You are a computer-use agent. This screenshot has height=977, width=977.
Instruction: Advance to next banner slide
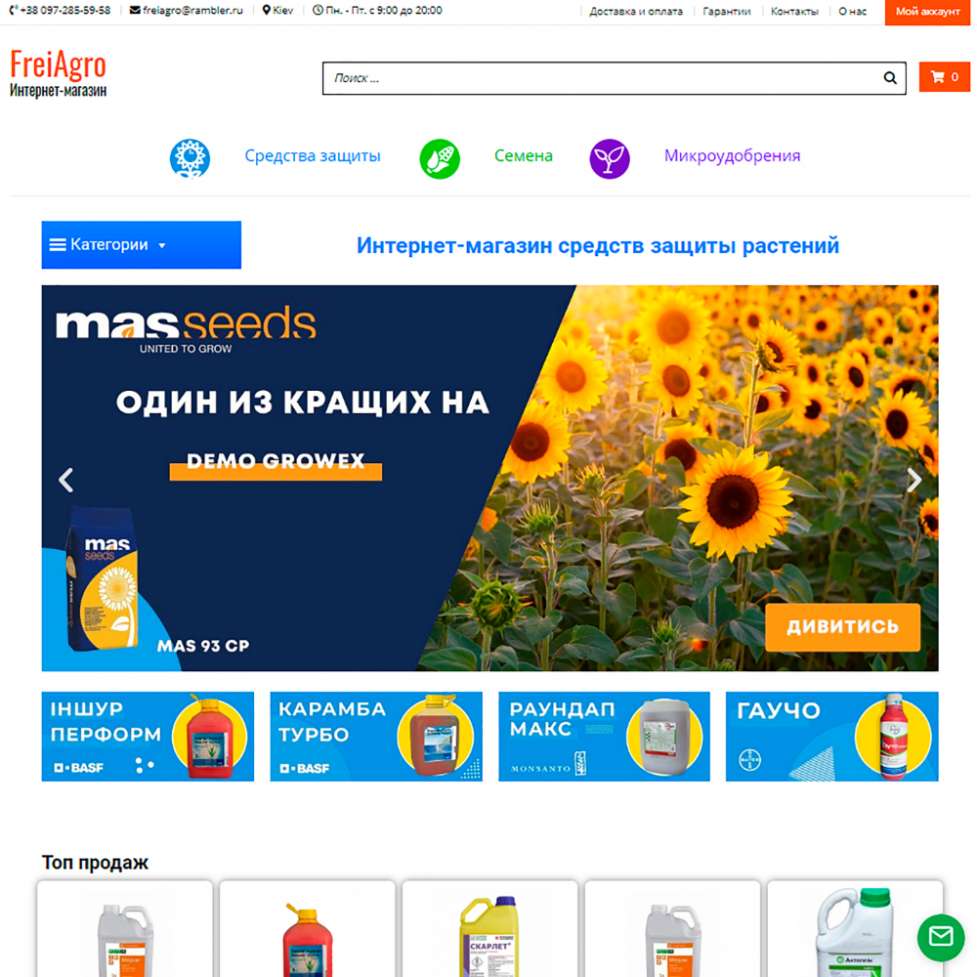pyautogui.click(x=913, y=480)
